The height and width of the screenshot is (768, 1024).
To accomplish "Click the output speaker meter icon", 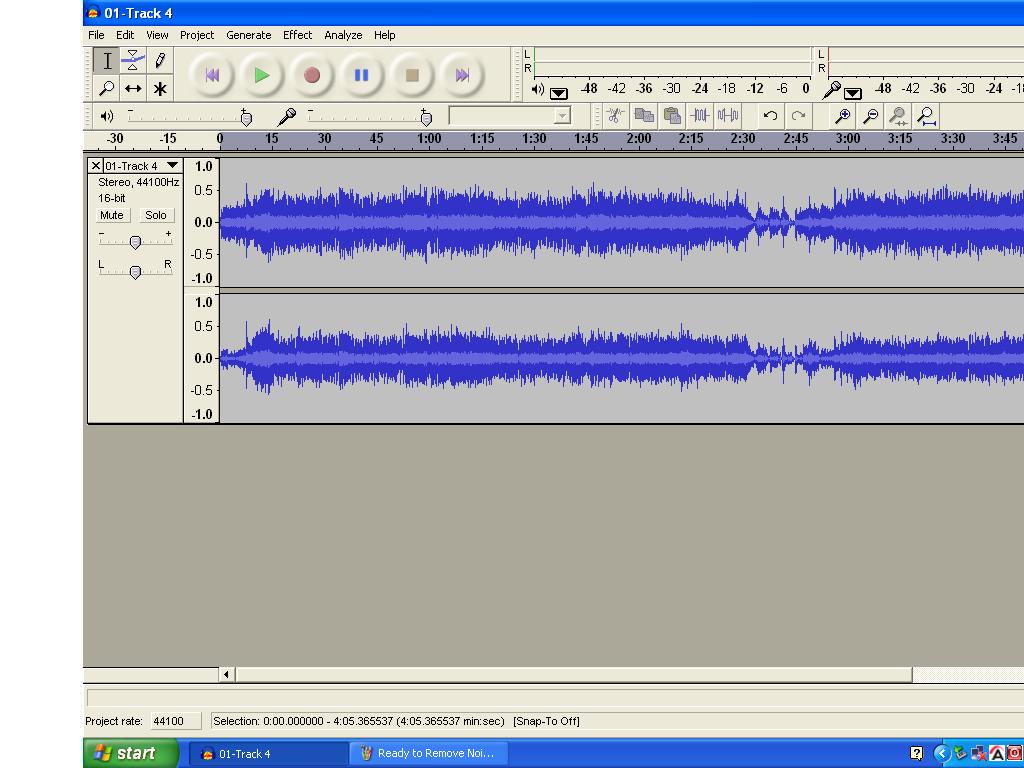I will point(538,89).
